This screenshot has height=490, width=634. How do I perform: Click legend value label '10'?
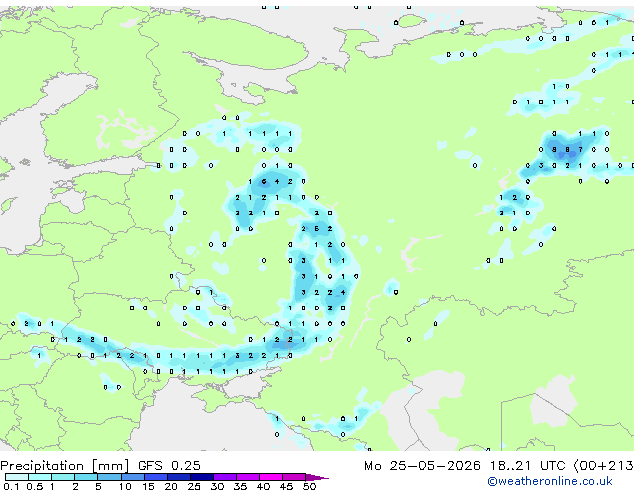tap(125, 486)
